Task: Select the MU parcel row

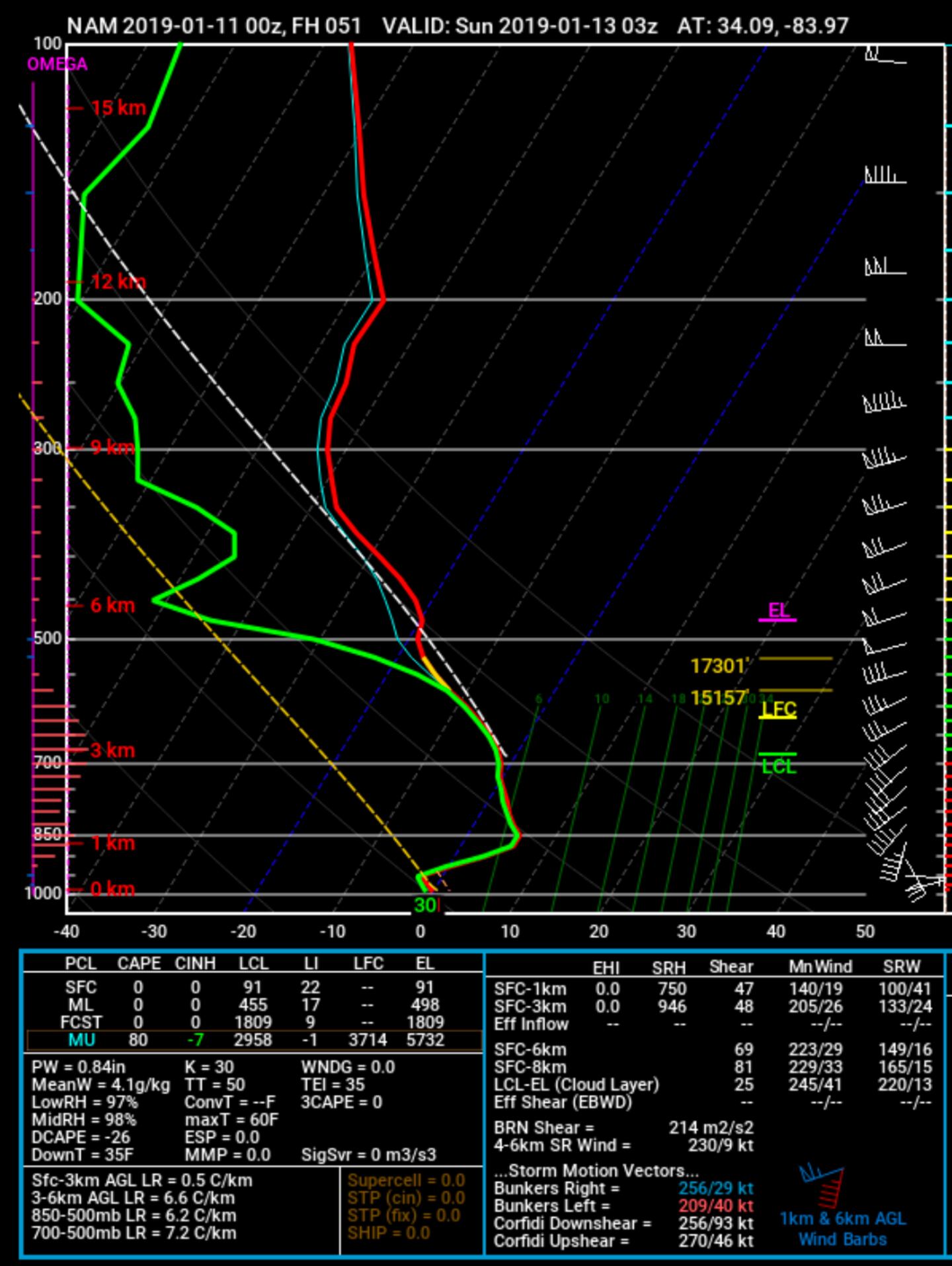Action: [x=254, y=1040]
